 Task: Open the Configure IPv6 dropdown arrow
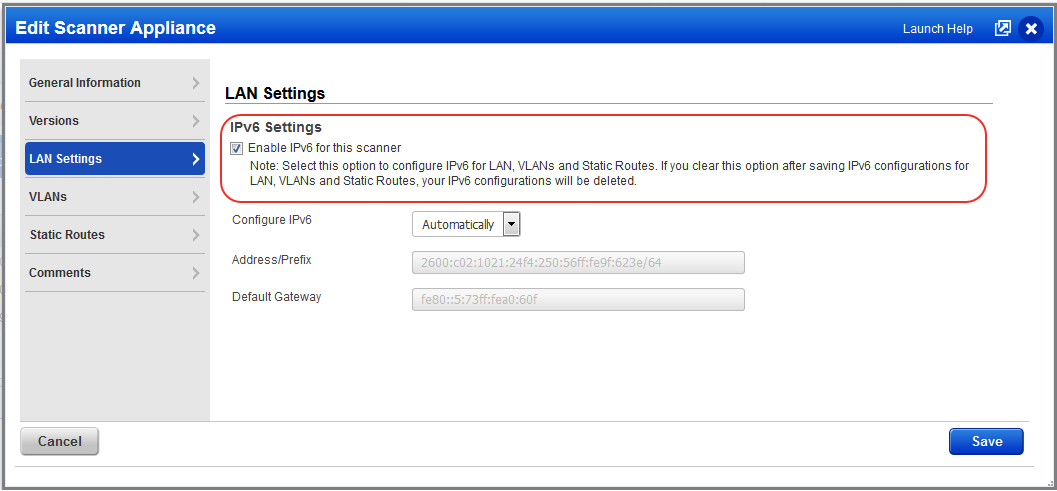pos(512,225)
